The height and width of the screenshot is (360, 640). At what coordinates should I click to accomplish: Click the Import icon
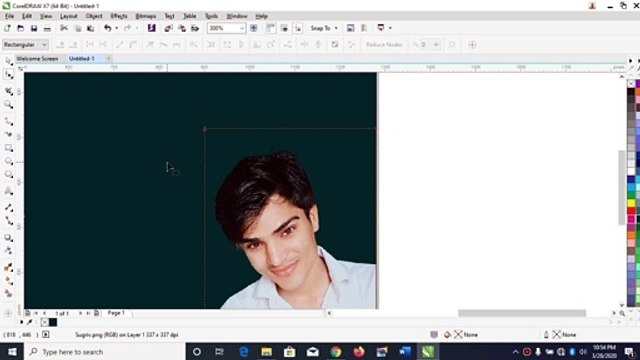tap(168, 28)
